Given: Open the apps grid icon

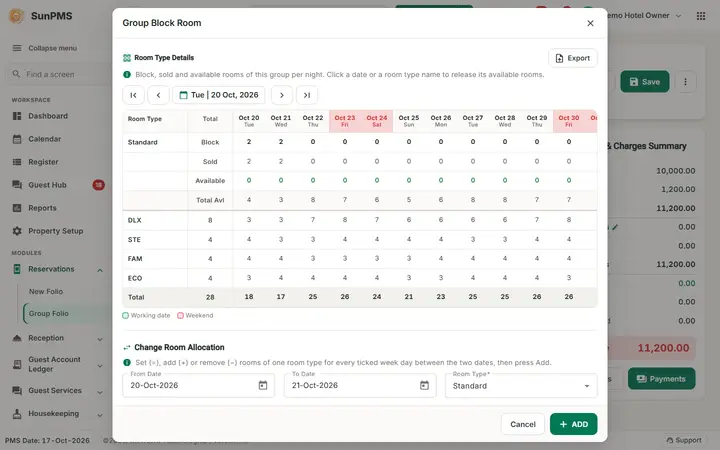Looking at the screenshot, I should pos(701,16).
